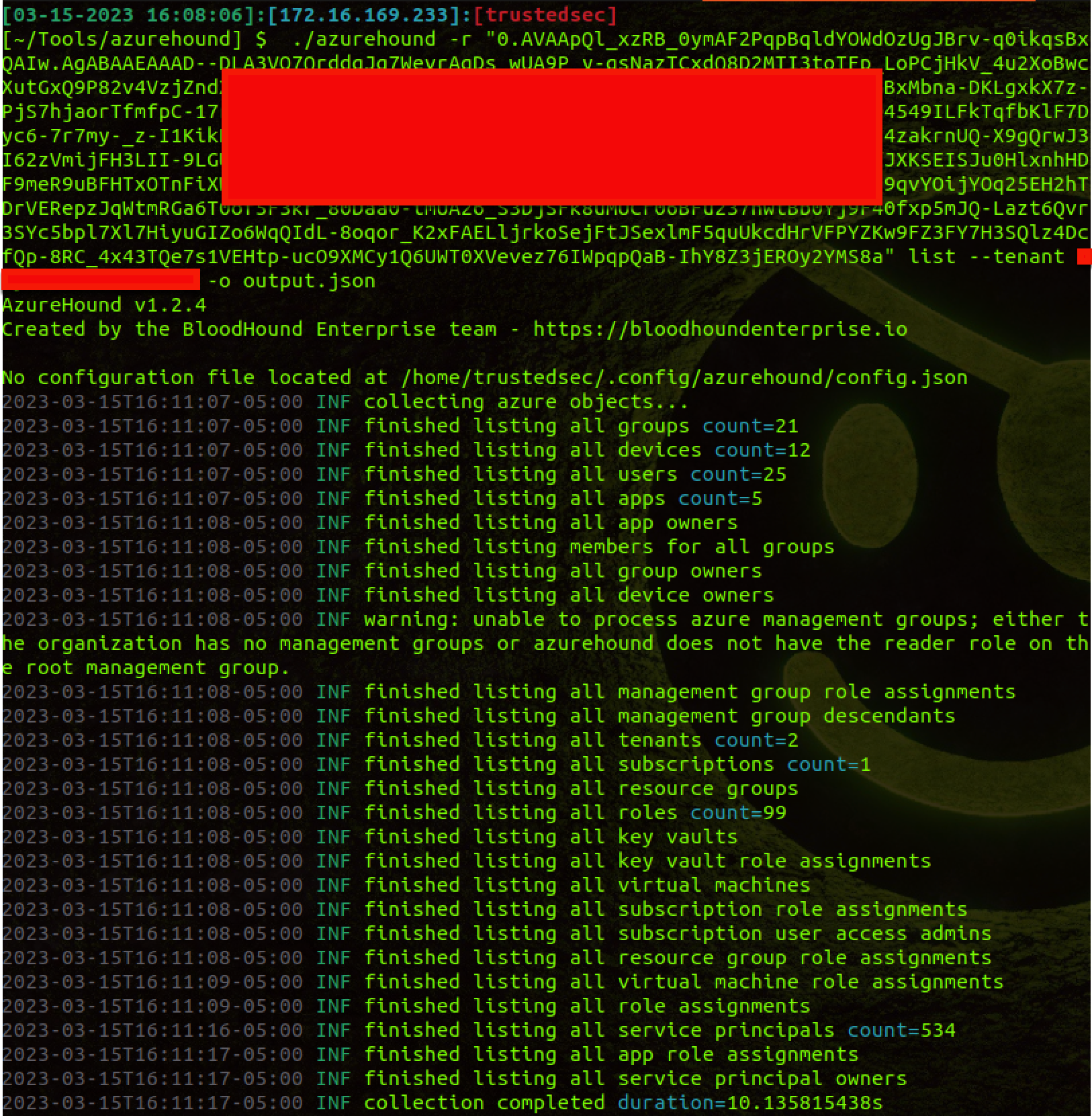Click the apps count=5 value
This screenshot has width=1092, height=1116.
(719, 498)
